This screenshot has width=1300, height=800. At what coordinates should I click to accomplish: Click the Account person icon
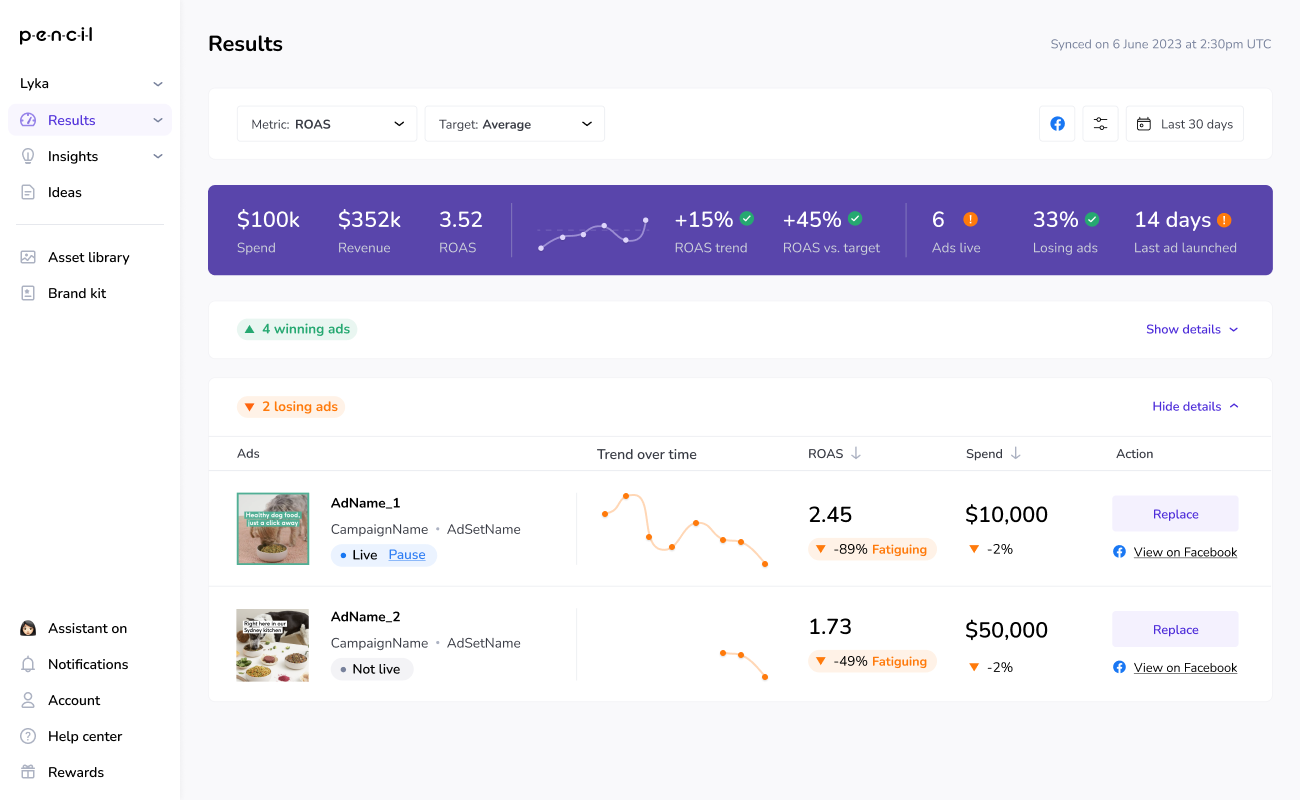(28, 700)
